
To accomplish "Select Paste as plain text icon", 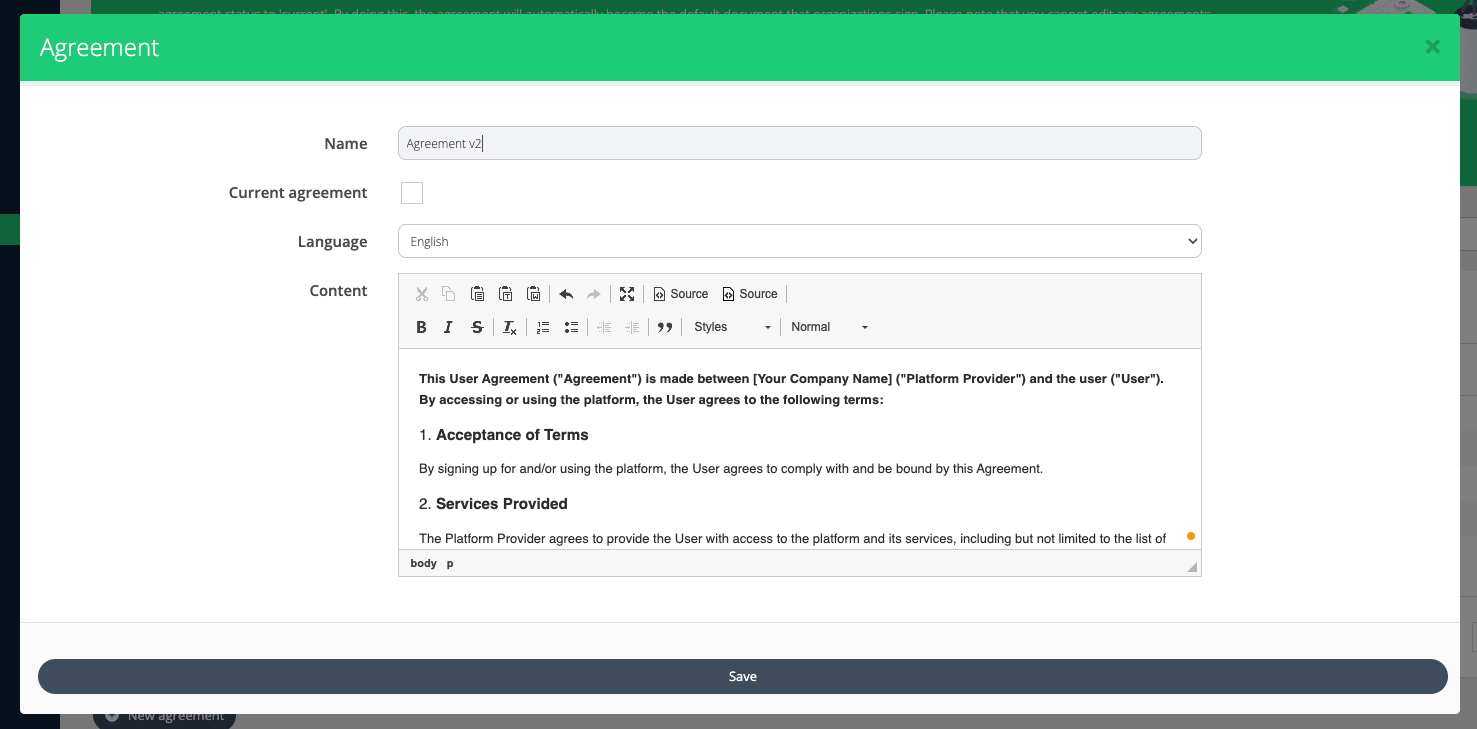I will [x=506, y=294].
